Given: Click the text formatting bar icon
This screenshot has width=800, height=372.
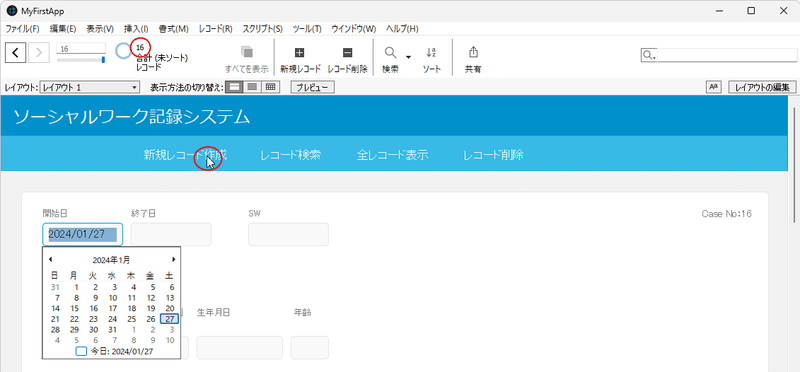Looking at the screenshot, I should coord(713,87).
